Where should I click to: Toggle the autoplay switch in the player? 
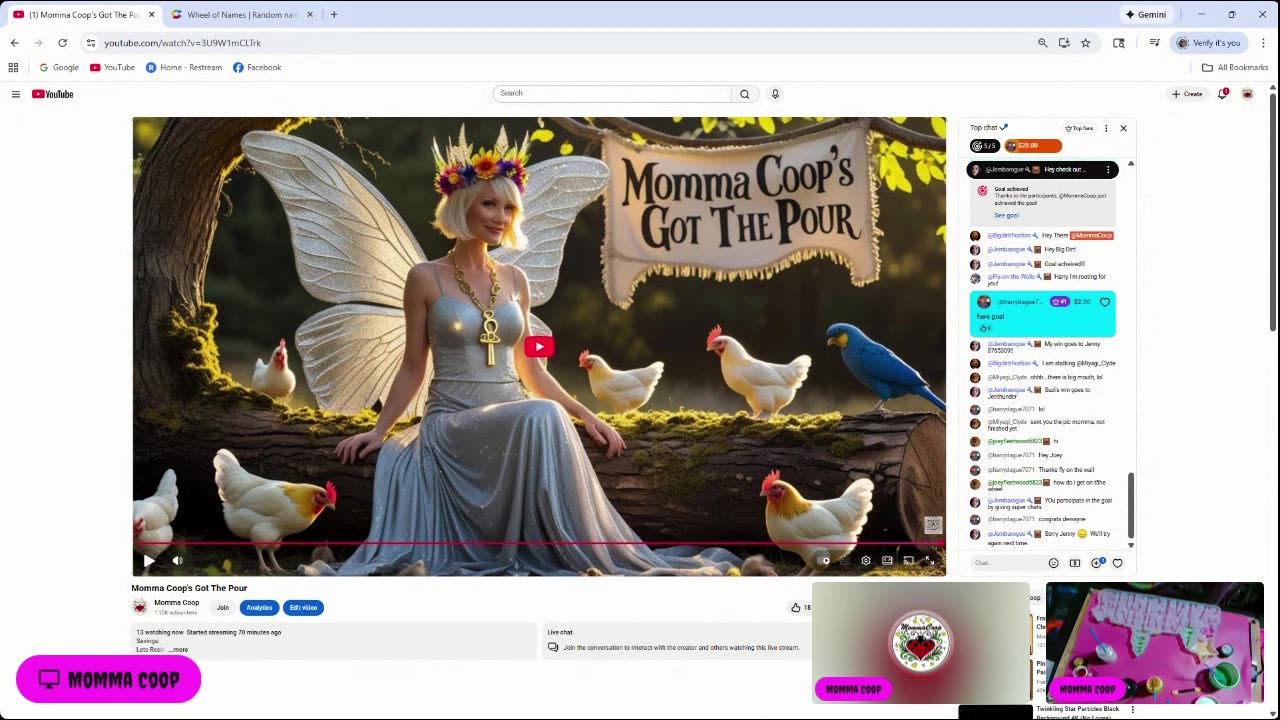(x=824, y=561)
